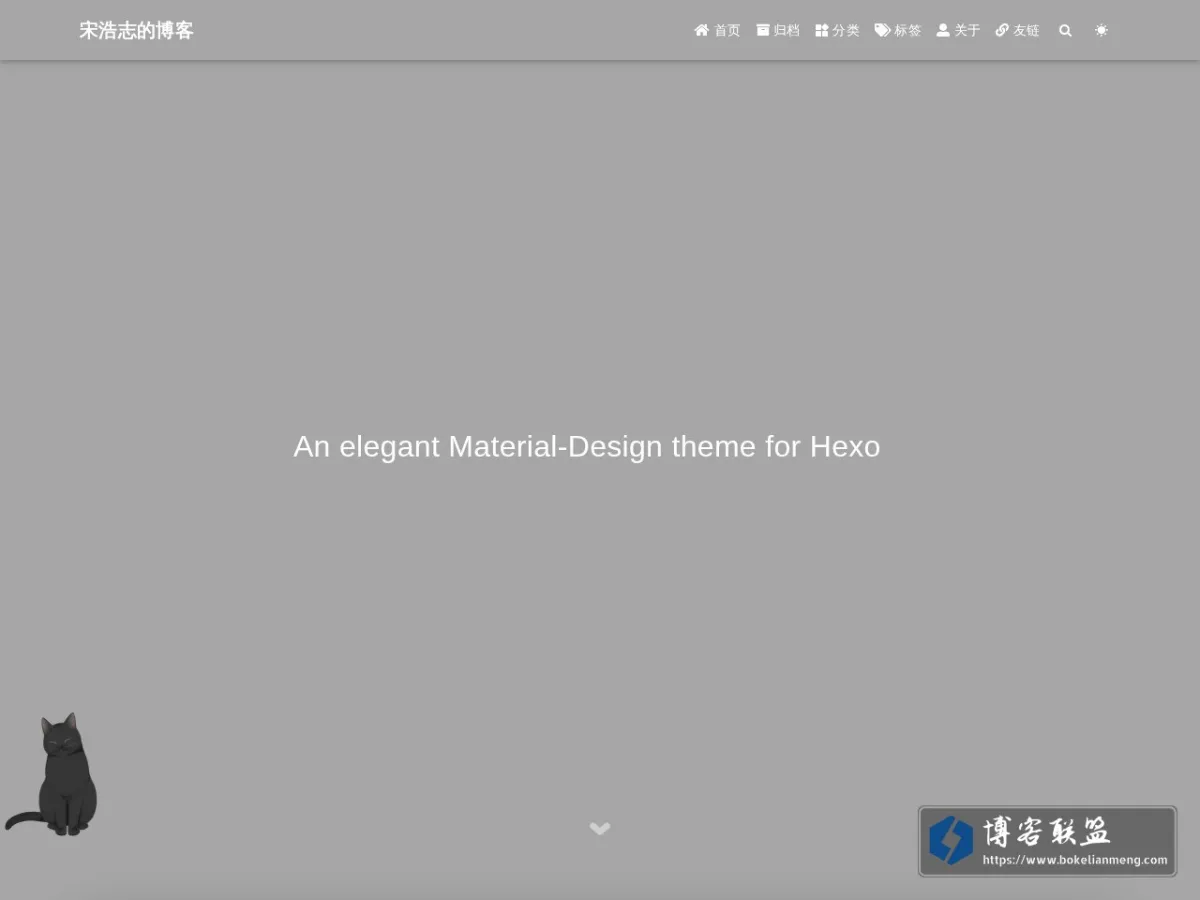Click the black cat mascot
Screen dimensions: 1200x900
click(52, 774)
